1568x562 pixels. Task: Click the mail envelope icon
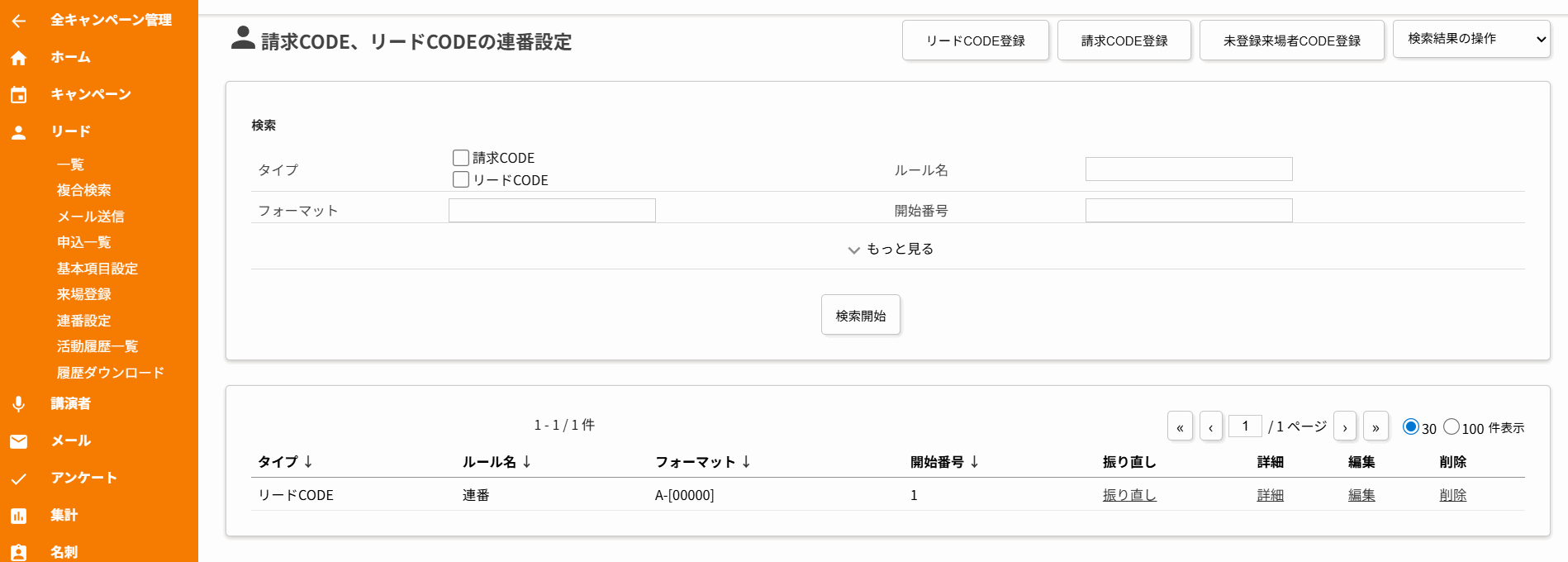(18, 441)
